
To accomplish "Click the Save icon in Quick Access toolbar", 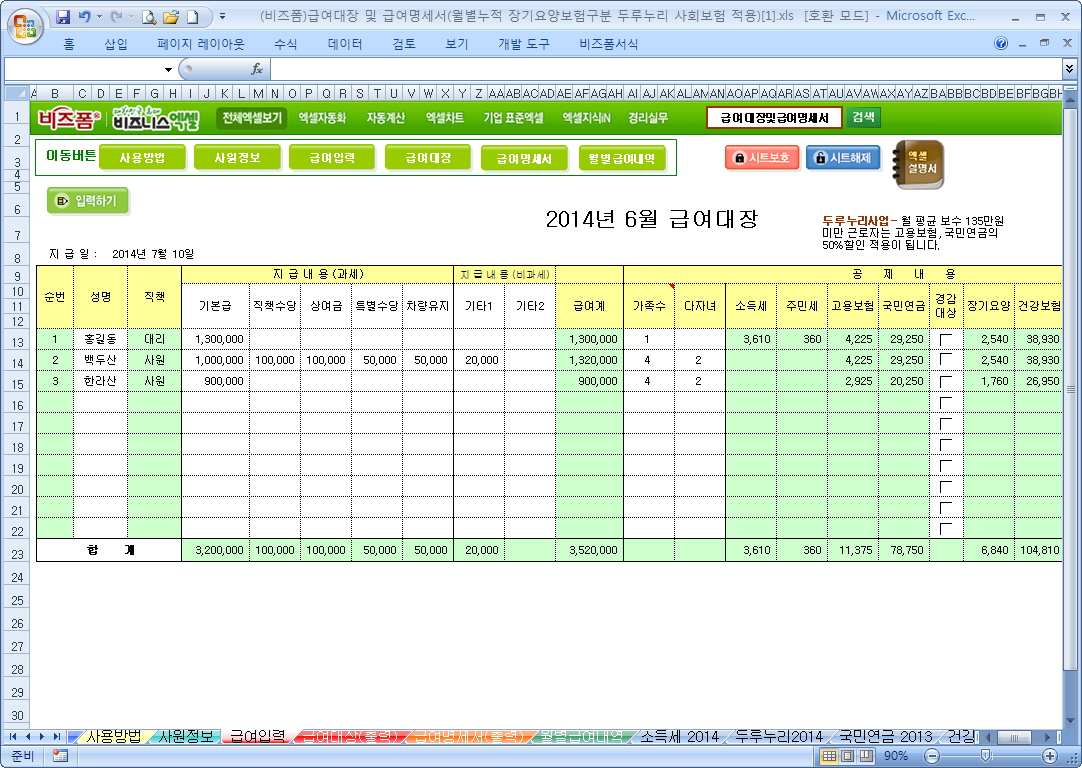I will tap(63, 17).
